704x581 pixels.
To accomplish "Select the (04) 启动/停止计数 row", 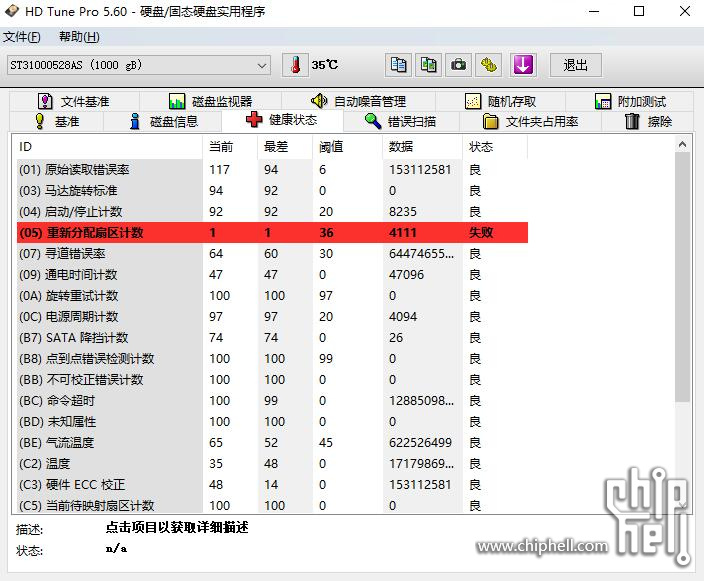I will [272, 211].
